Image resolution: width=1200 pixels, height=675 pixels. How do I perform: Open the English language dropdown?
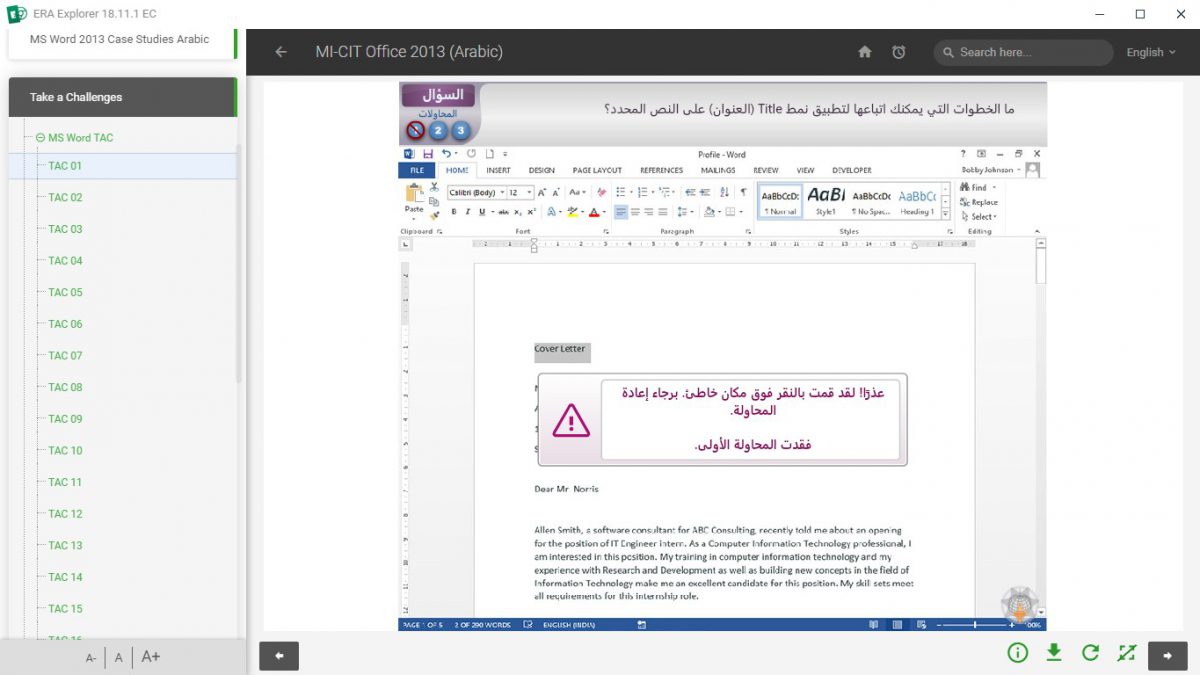tap(1150, 52)
